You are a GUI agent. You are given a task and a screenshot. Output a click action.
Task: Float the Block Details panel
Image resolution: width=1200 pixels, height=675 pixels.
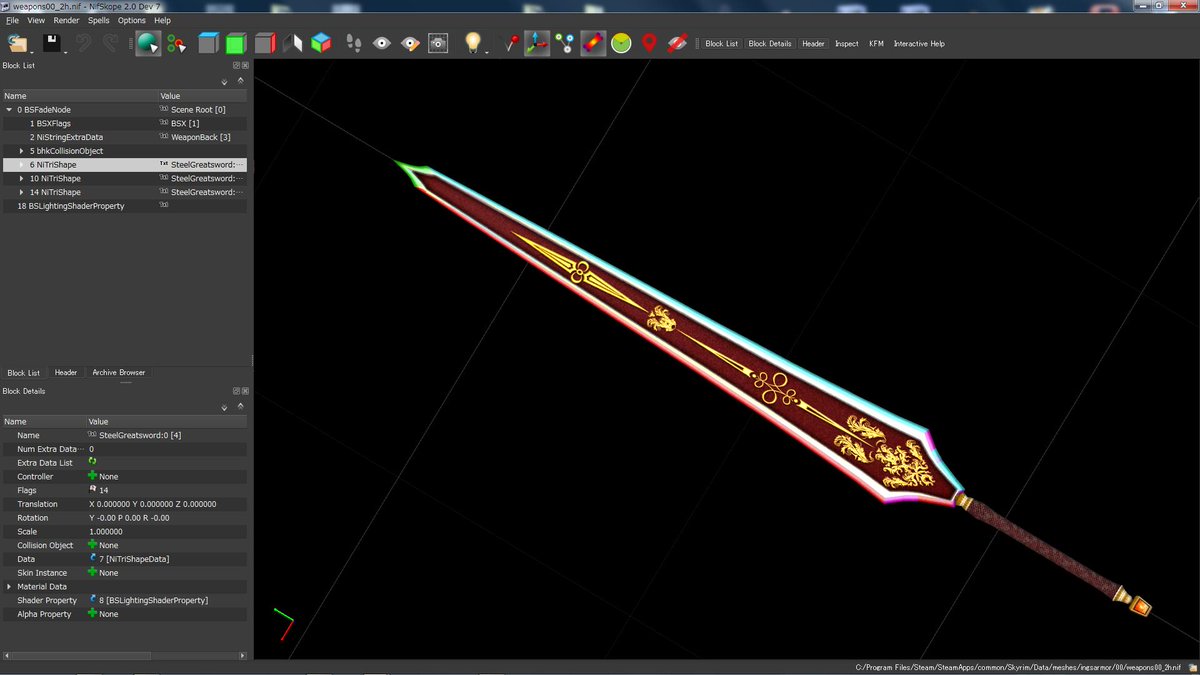[x=237, y=391]
